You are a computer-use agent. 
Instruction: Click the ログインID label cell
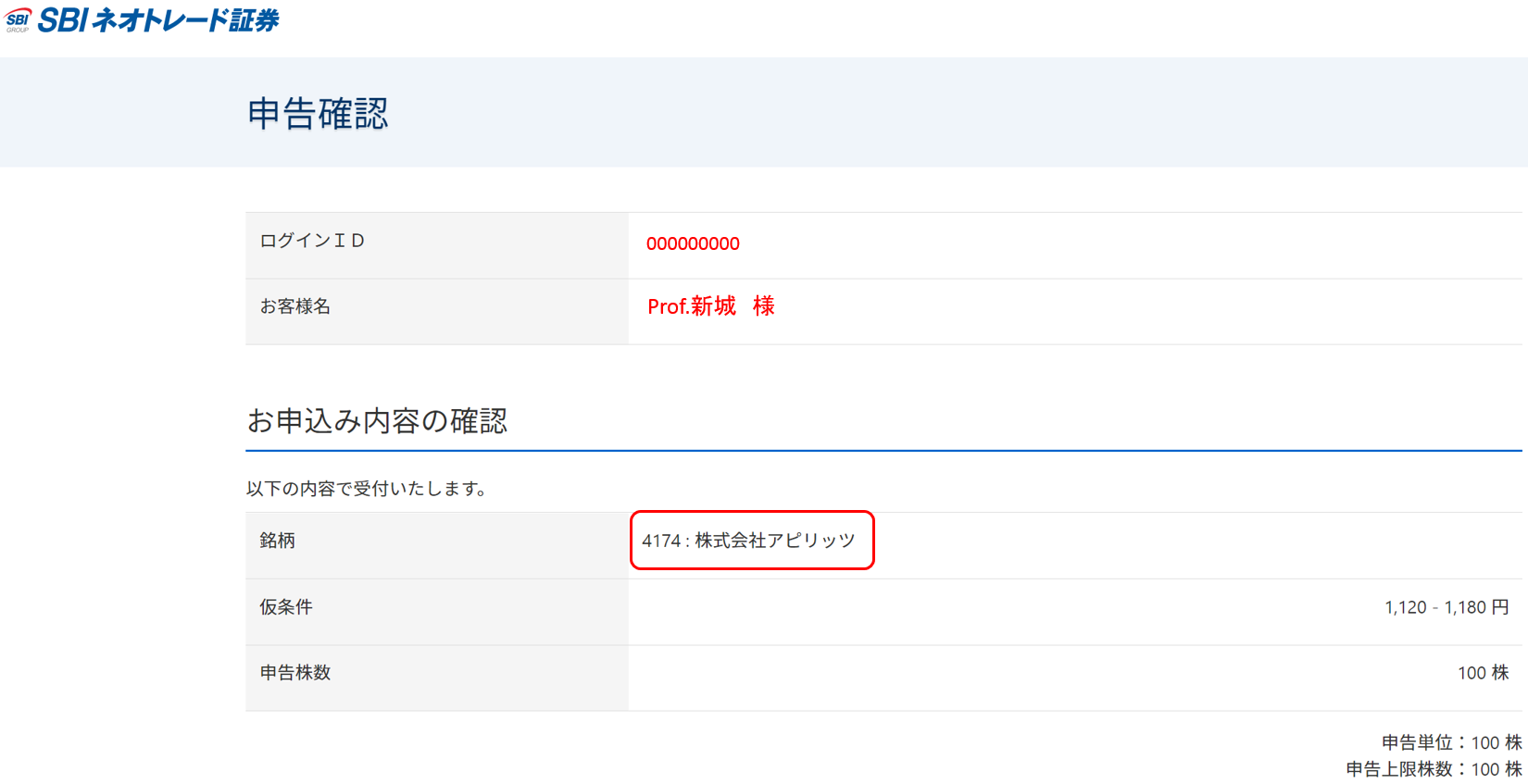(x=436, y=245)
